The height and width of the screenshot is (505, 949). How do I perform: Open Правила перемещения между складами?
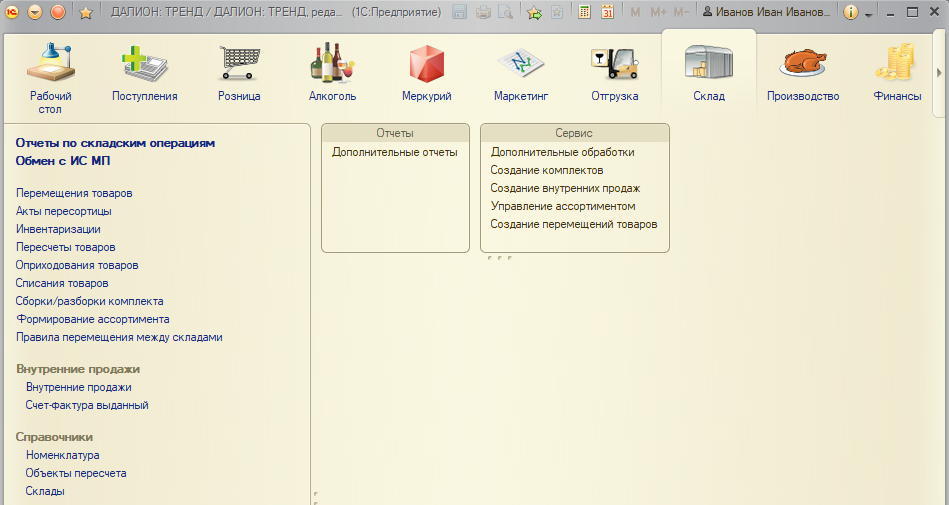point(119,337)
